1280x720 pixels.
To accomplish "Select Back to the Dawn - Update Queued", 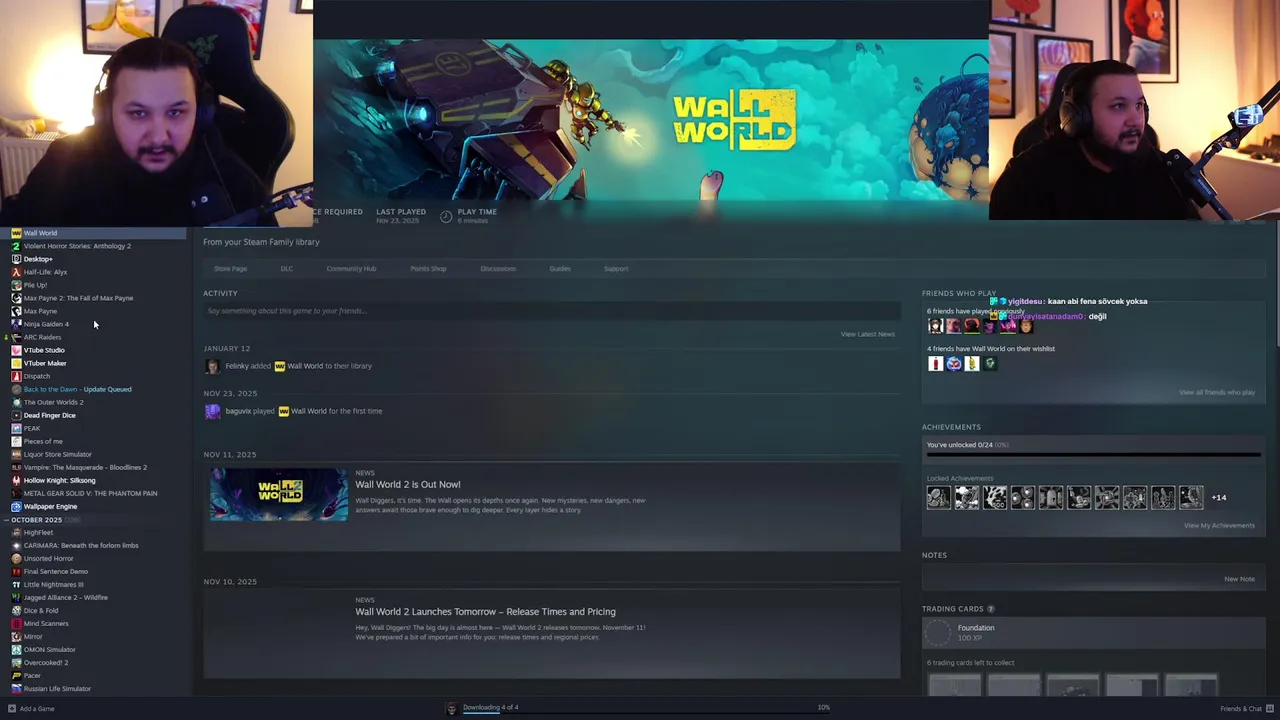I will 77,389.
